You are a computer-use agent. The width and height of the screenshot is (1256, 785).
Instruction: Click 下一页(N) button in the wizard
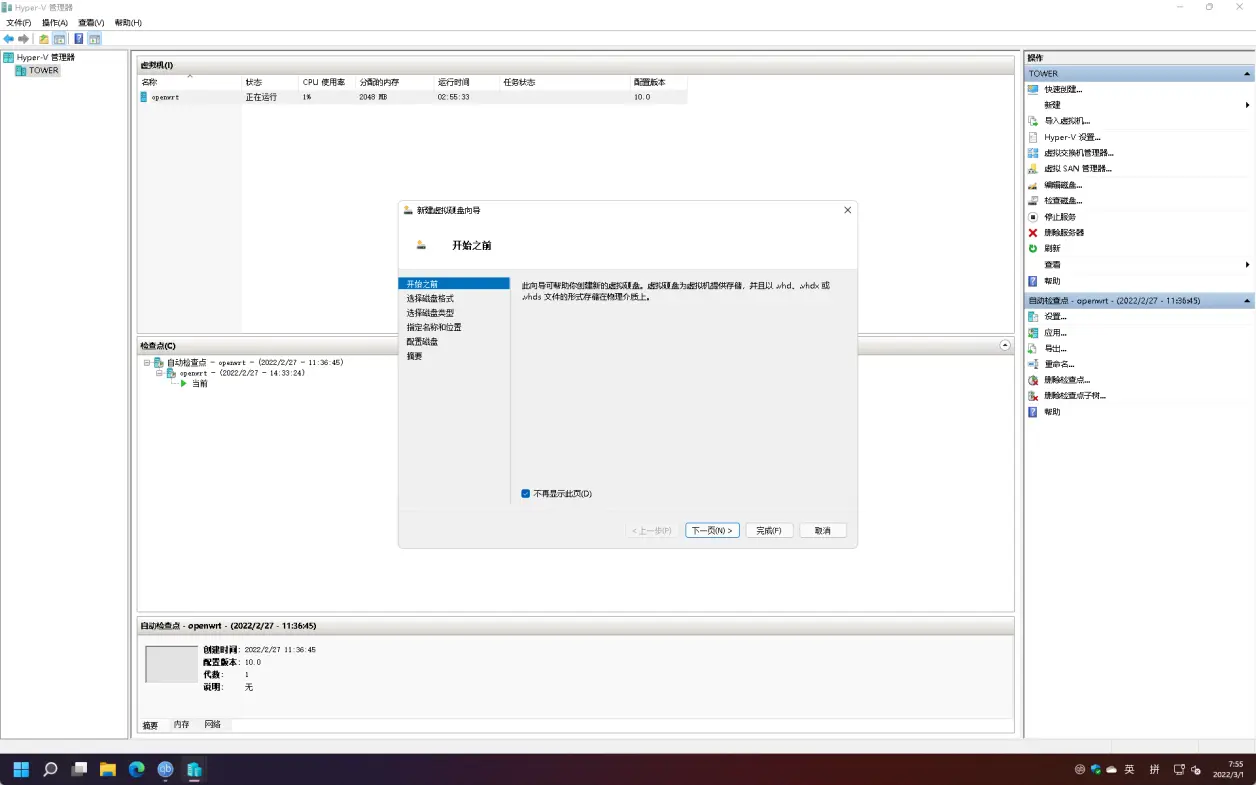click(712, 530)
